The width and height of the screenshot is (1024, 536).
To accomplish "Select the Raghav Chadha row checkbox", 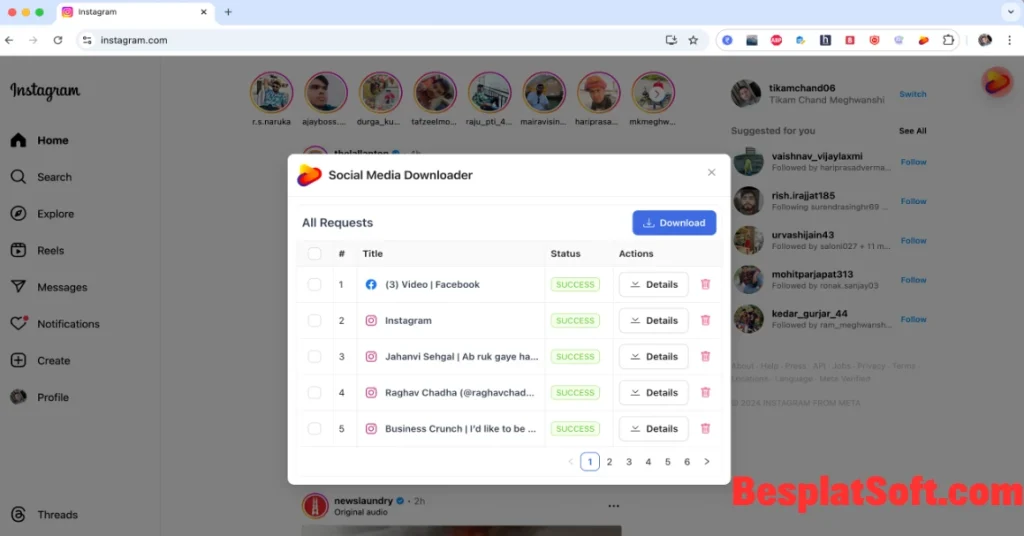I will pos(314,392).
